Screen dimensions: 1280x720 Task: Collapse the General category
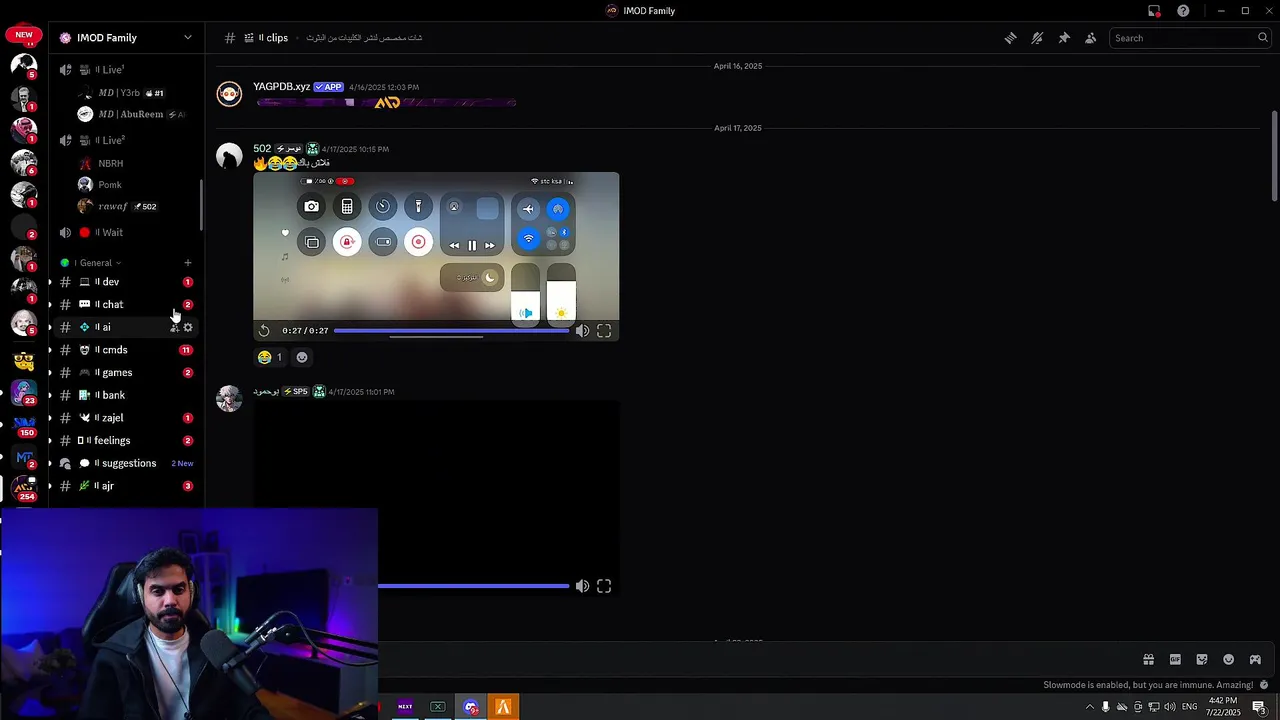click(96, 263)
